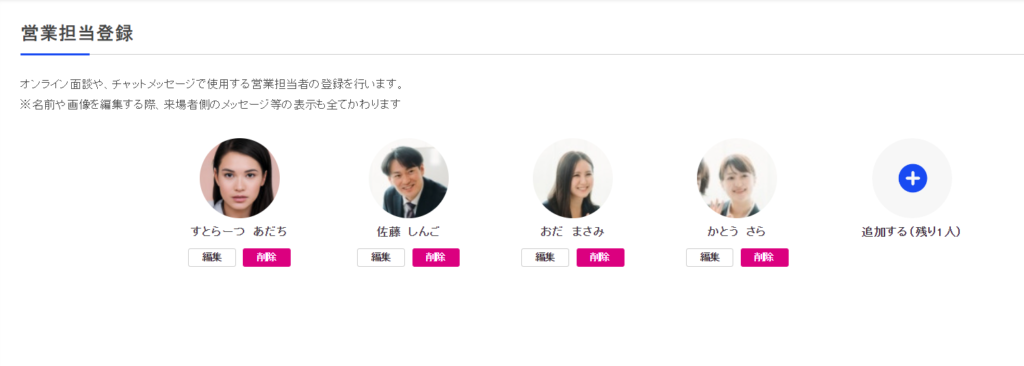Viewport: 1024px width, 366px height.
Task: Open すとらーつ あだち's profile photo
Action: point(240,178)
